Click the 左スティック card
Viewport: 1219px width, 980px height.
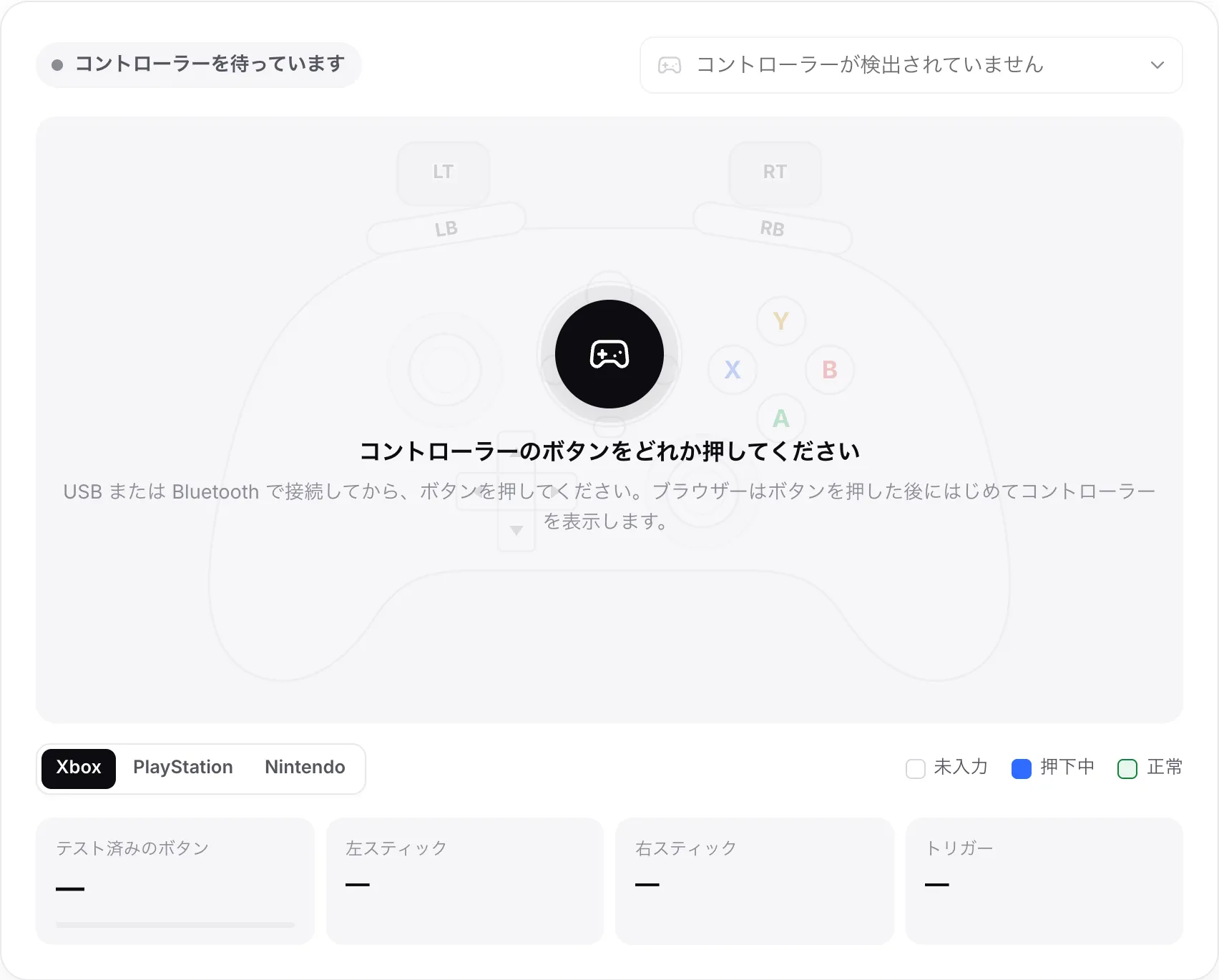pos(465,881)
